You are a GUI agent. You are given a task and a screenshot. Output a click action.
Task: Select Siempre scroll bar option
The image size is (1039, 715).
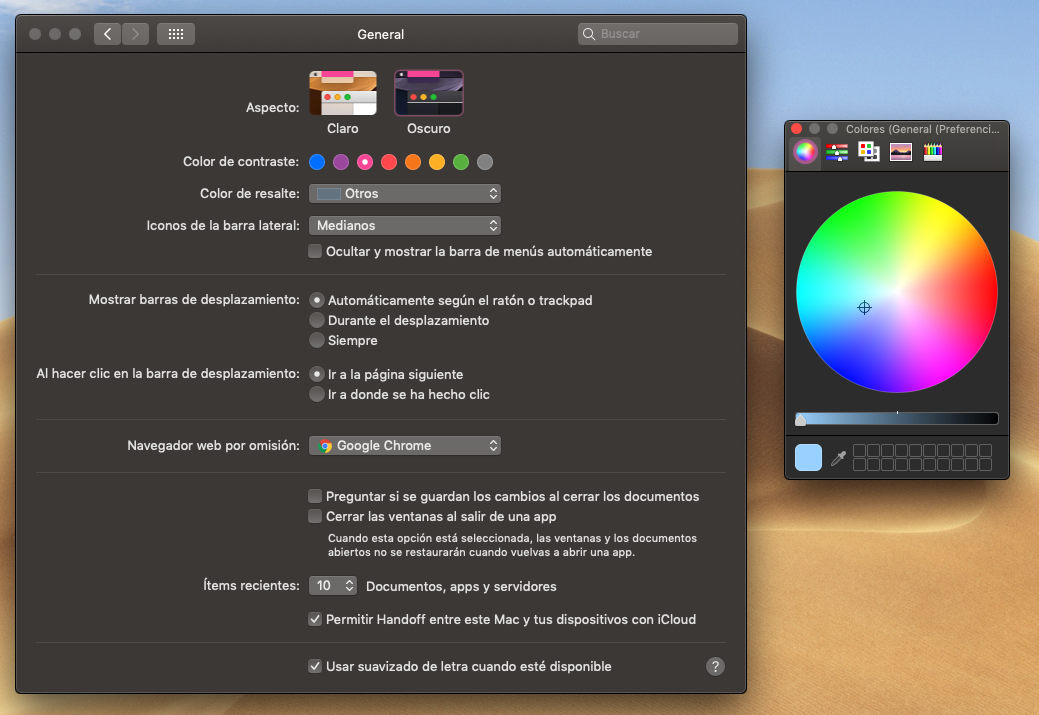[317, 340]
